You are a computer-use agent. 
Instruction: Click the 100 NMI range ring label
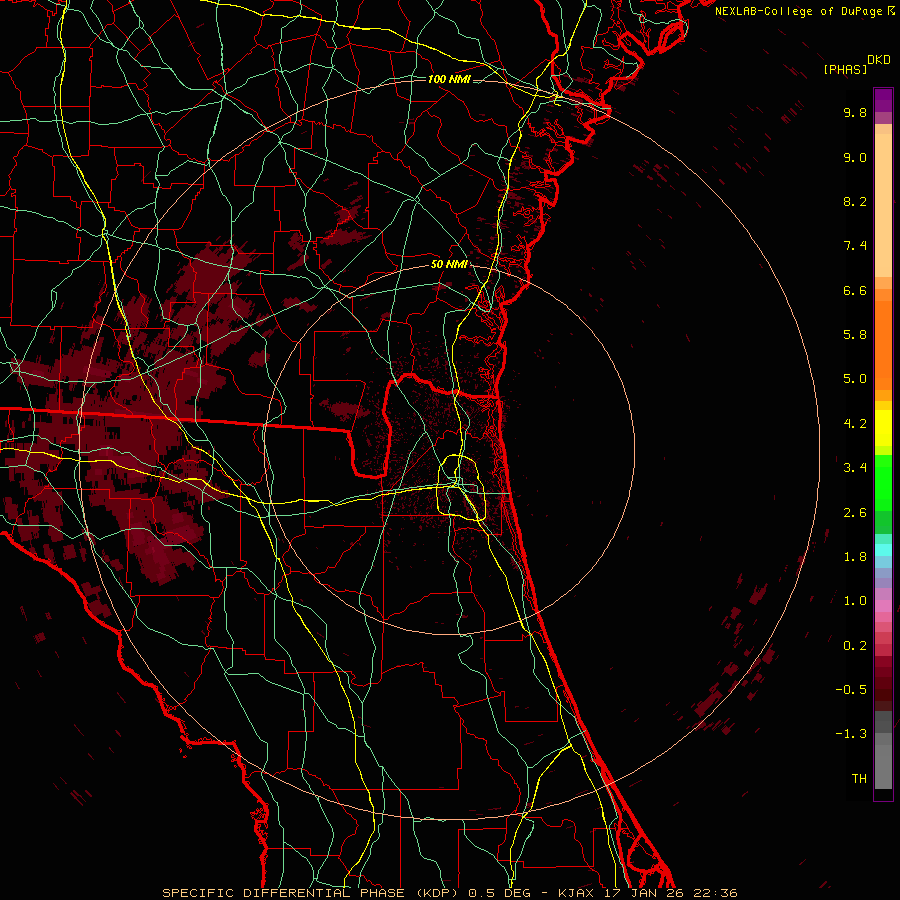(449, 79)
